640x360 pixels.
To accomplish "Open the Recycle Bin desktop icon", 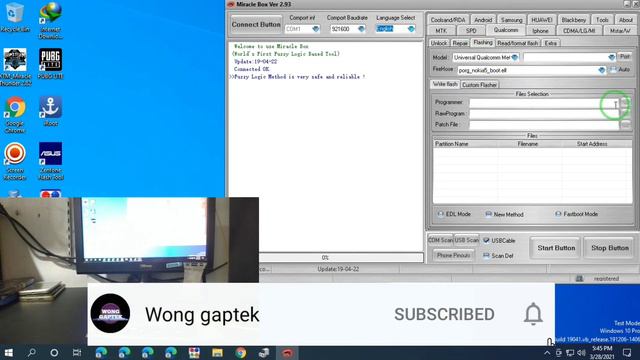I will (15, 17).
